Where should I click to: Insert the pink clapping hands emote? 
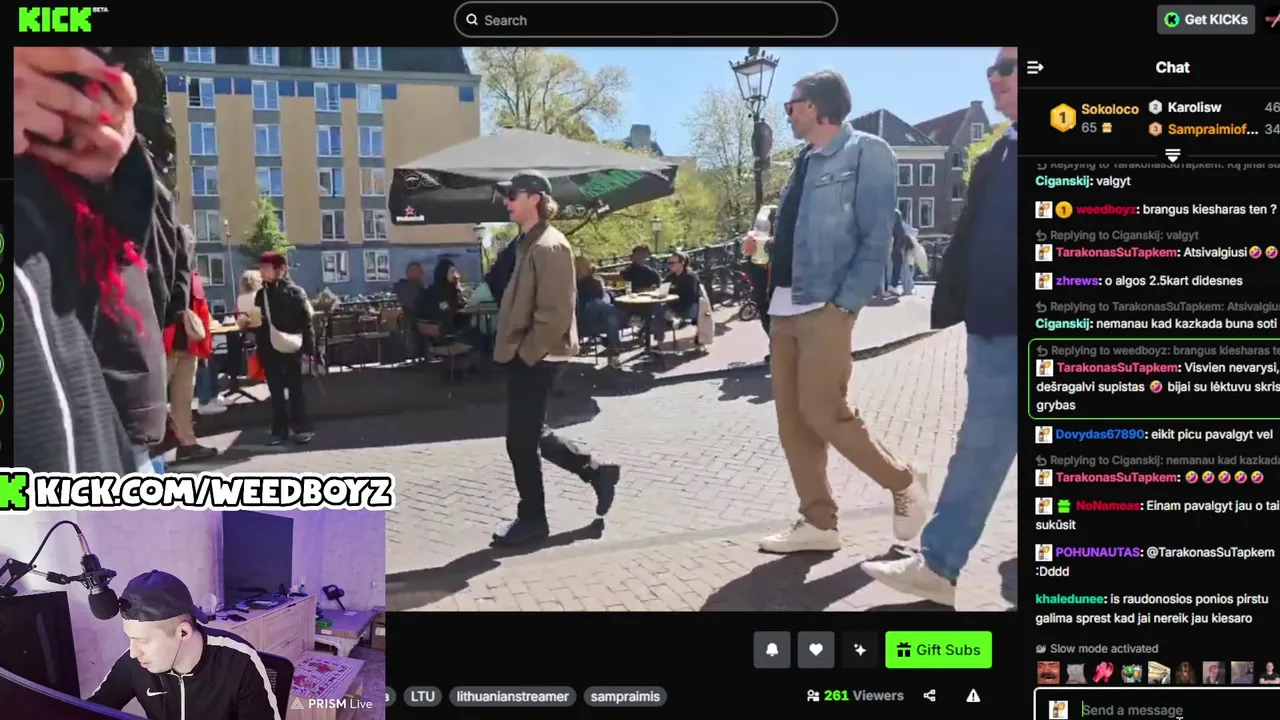(x=1104, y=673)
